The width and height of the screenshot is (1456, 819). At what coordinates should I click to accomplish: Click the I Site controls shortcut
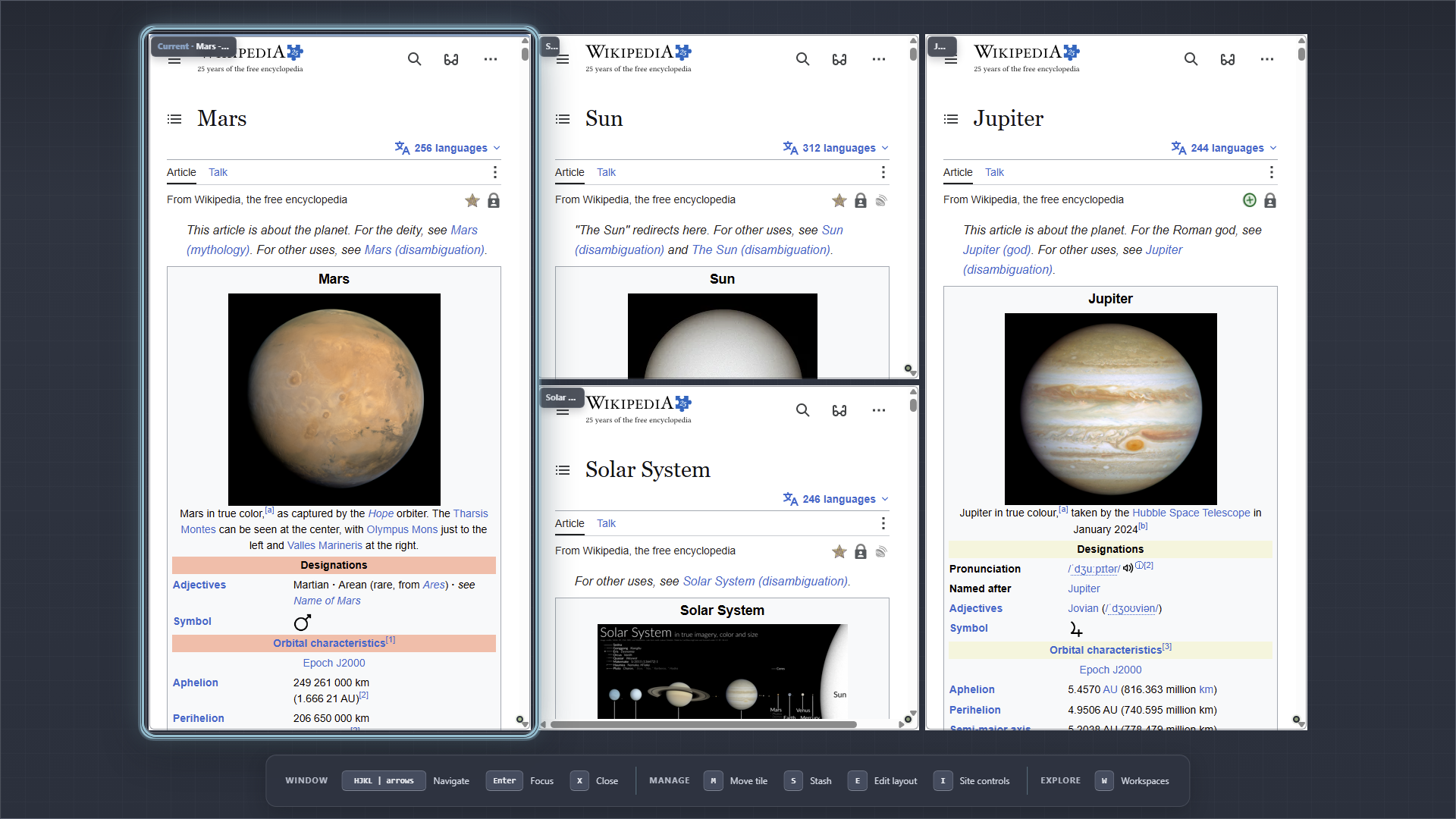972,780
